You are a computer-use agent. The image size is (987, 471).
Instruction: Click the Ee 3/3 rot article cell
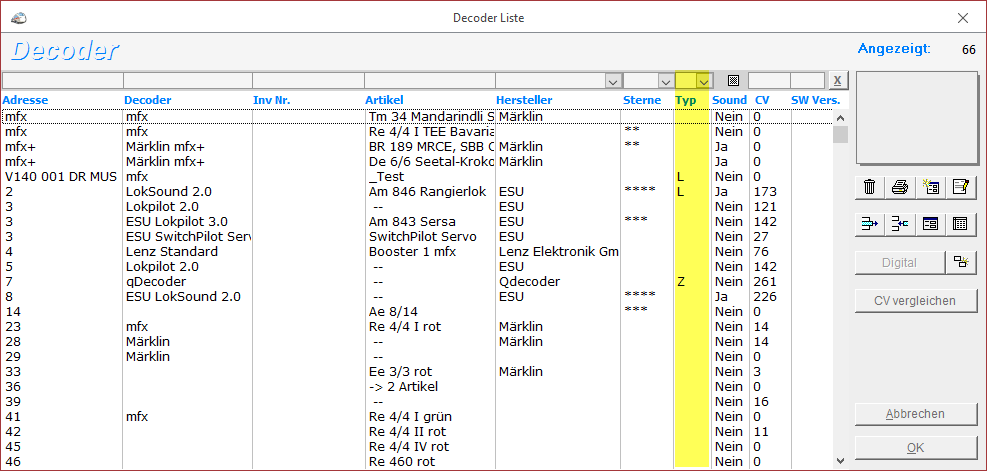[400, 372]
